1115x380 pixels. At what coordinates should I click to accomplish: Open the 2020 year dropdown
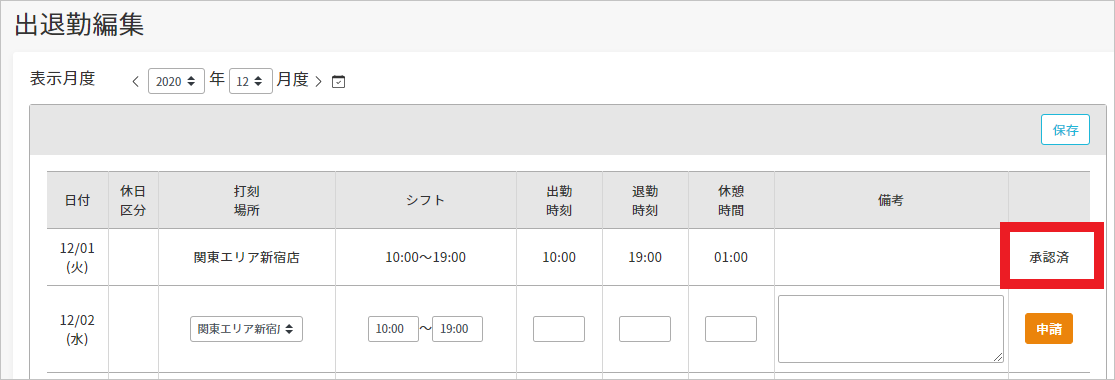coord(176,81)
